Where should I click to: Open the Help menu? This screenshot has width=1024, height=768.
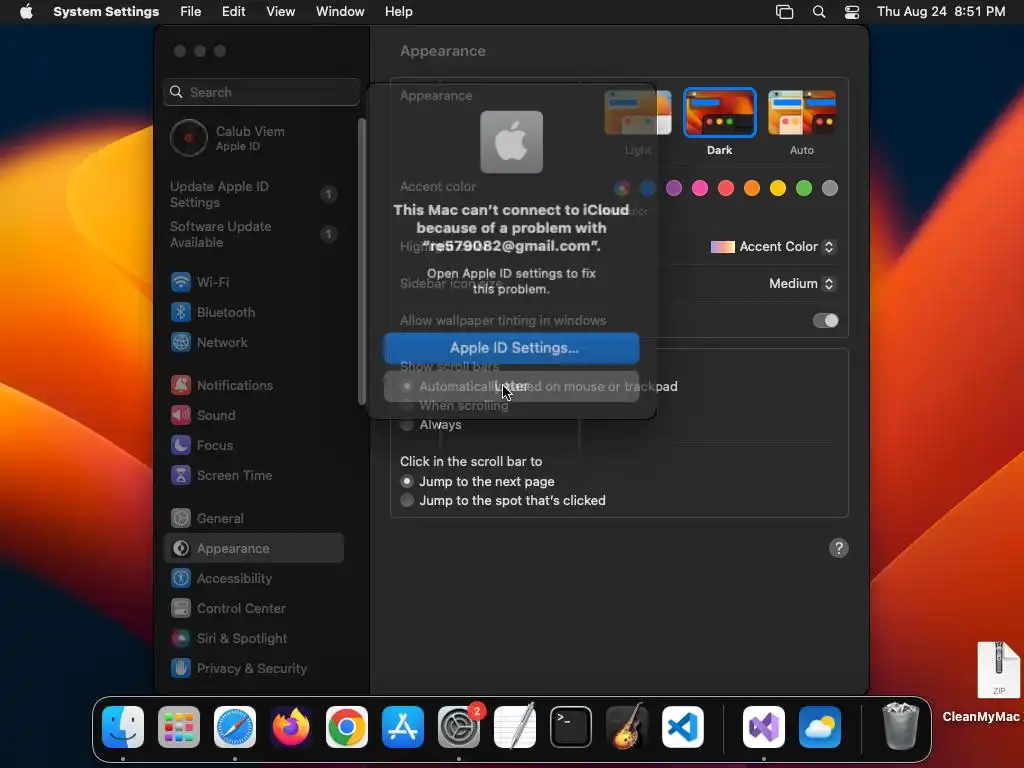(398, 12)
